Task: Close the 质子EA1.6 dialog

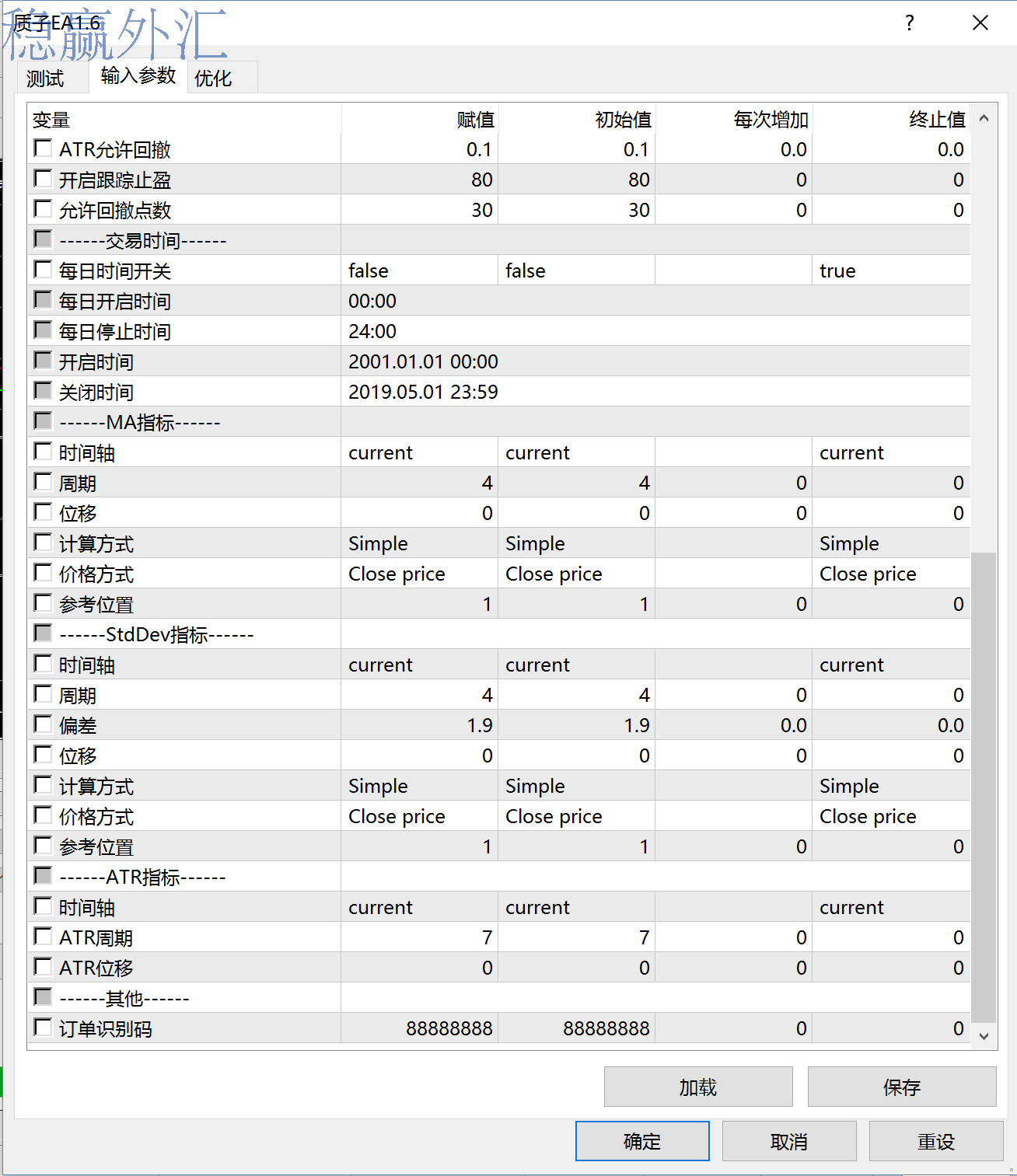Action: pos(980,23)
